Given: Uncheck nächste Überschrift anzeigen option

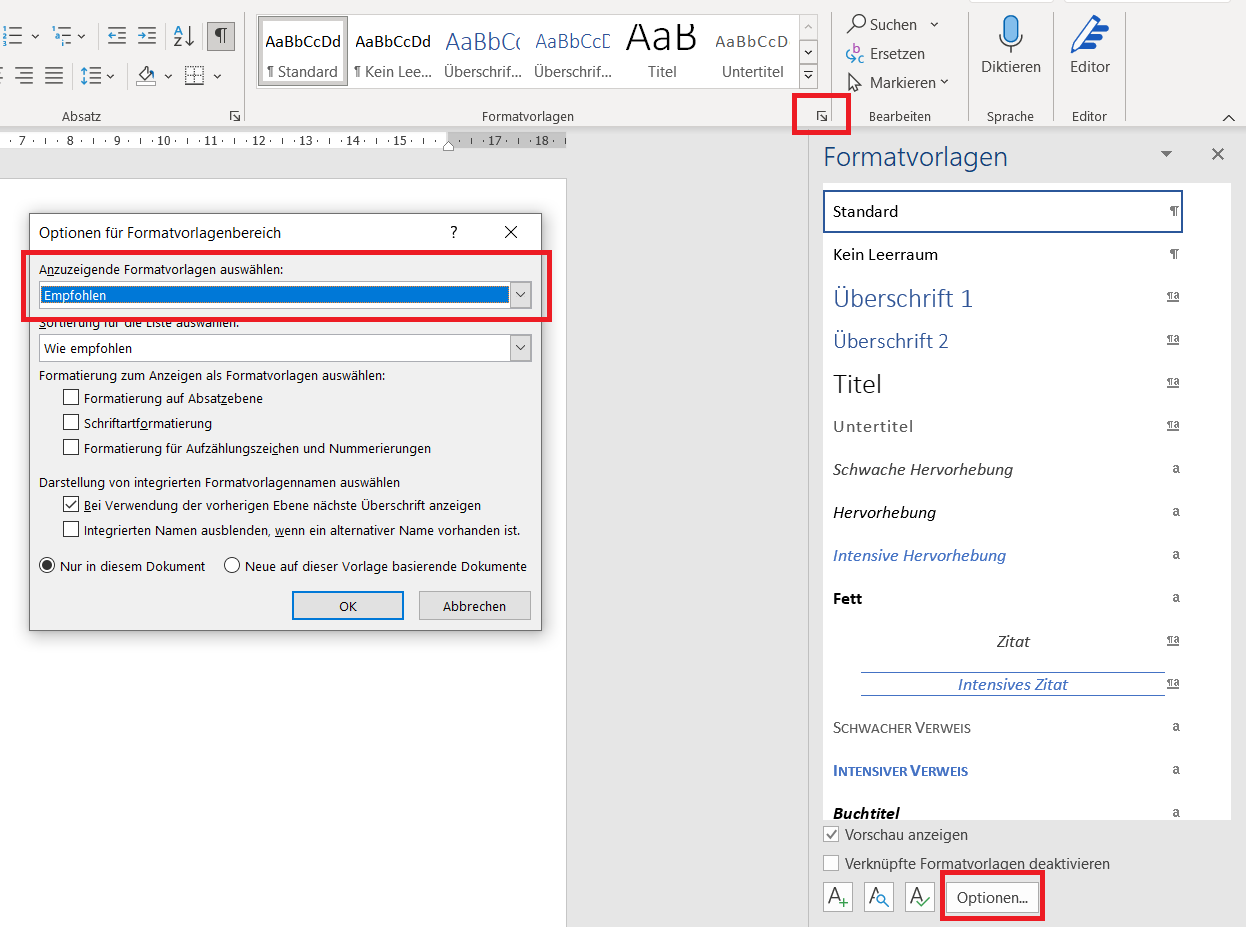Looking at the screenshot, I should click(x=71, y=505).
